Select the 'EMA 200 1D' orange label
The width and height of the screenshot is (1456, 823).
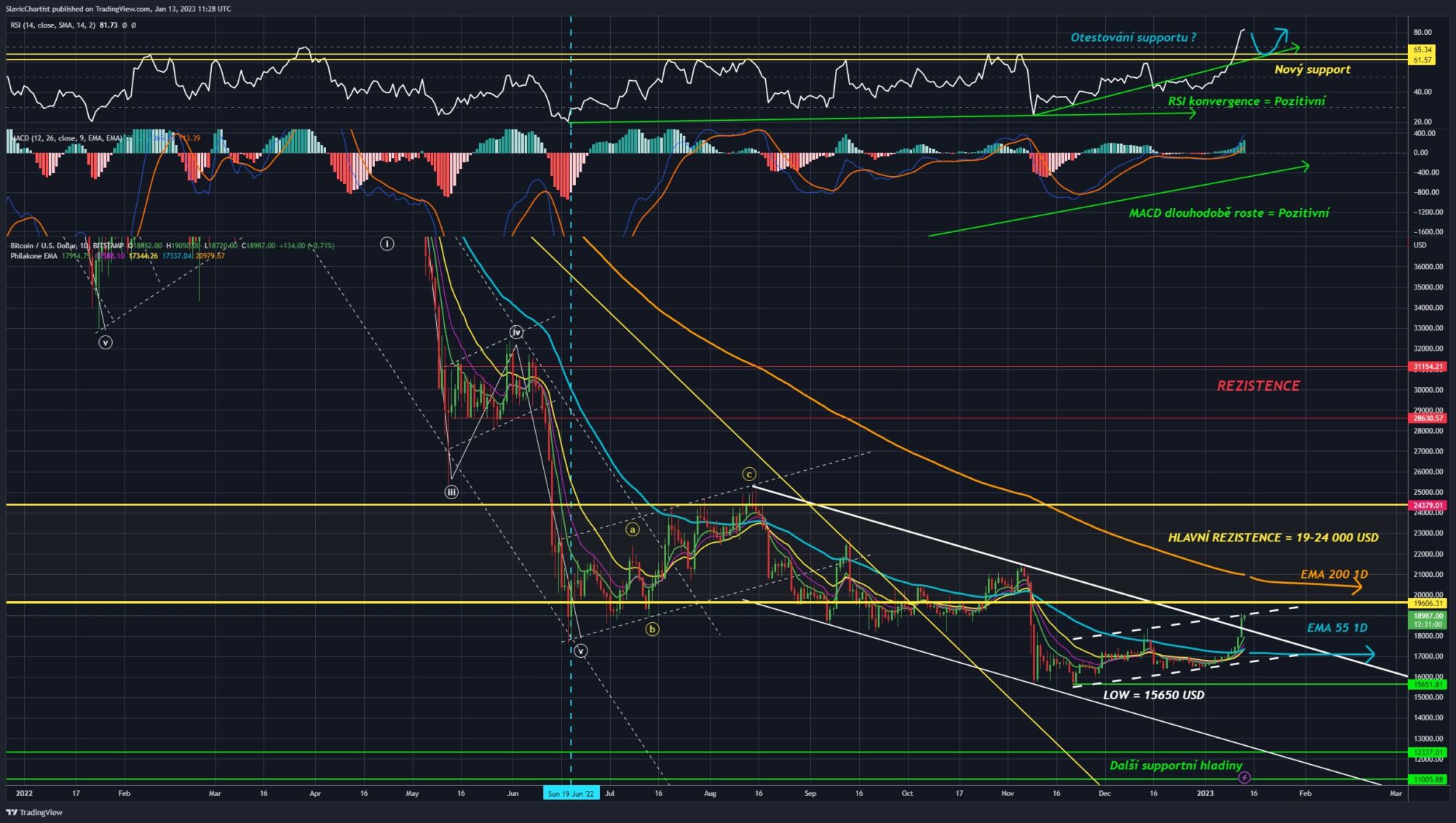tap(1334, 574)
